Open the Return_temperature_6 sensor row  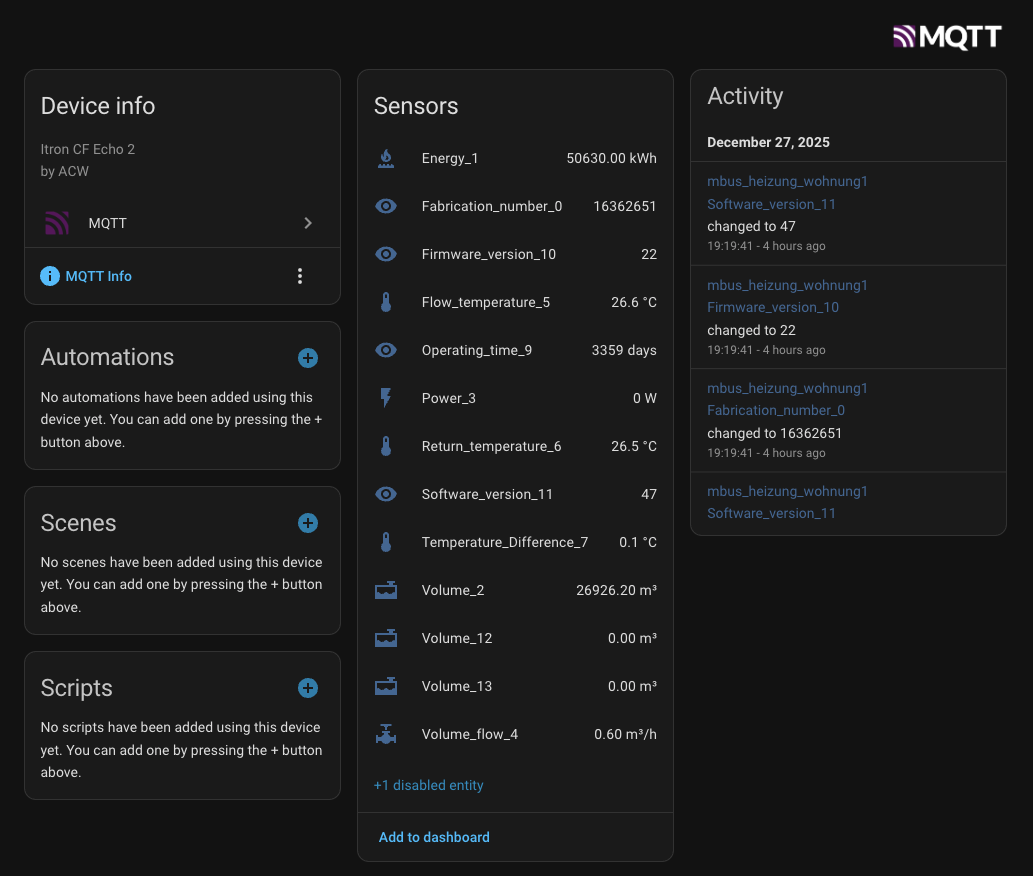[515, 446]
